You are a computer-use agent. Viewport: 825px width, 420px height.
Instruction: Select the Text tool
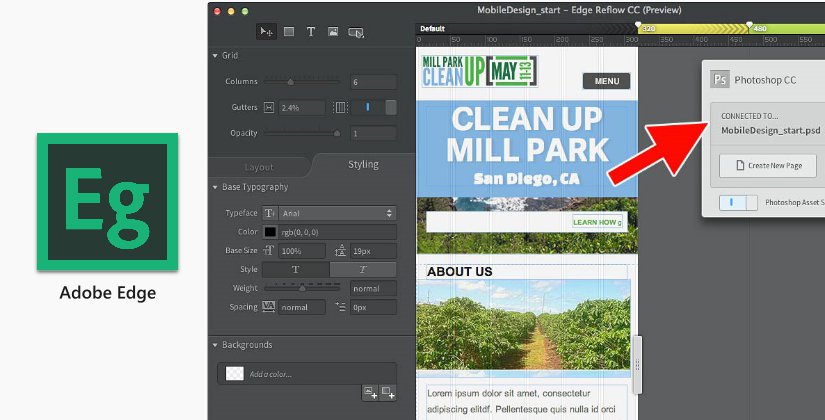311,32
